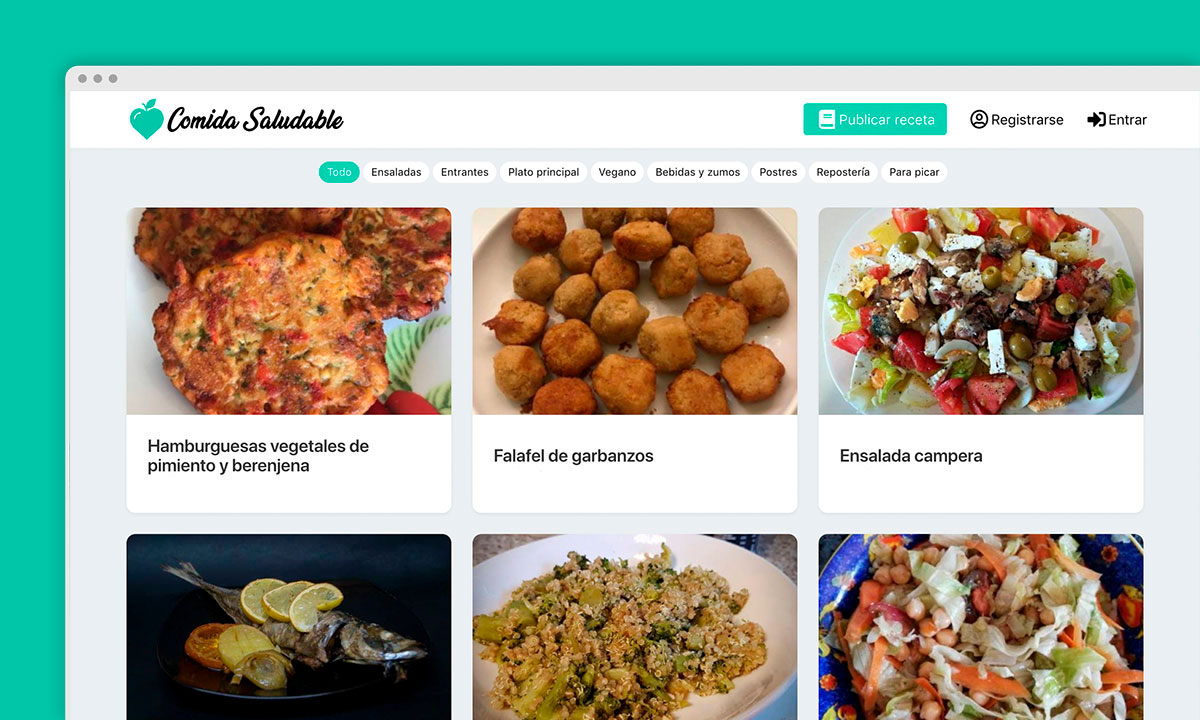Open the Ensalada campera recipe title

(911, 456)
